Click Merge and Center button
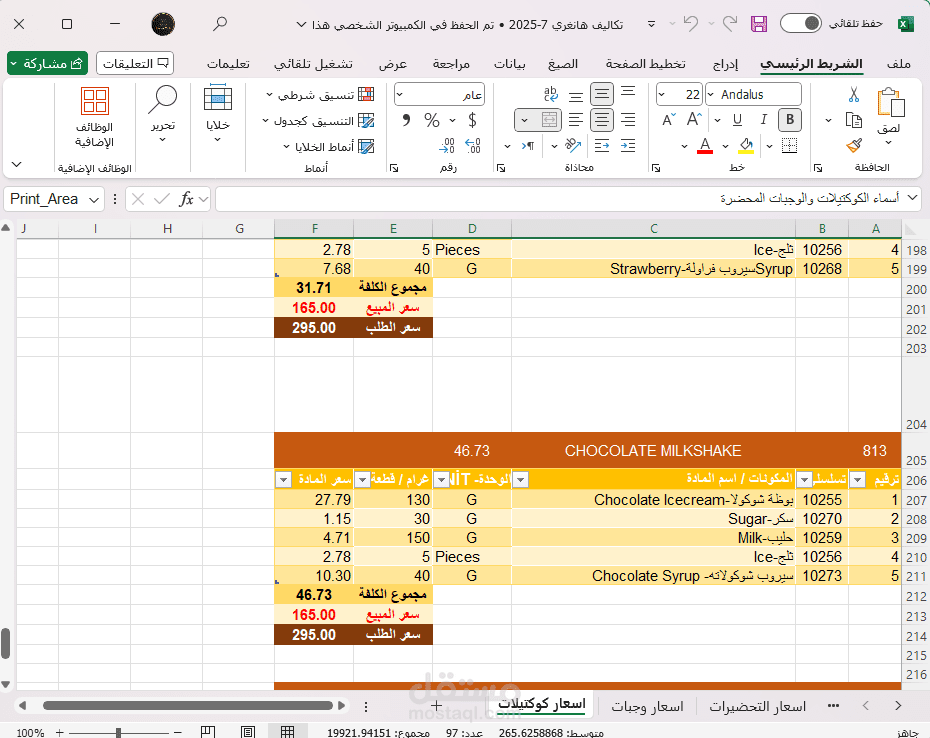Screen dimensions: 930x738 point(549,120)
